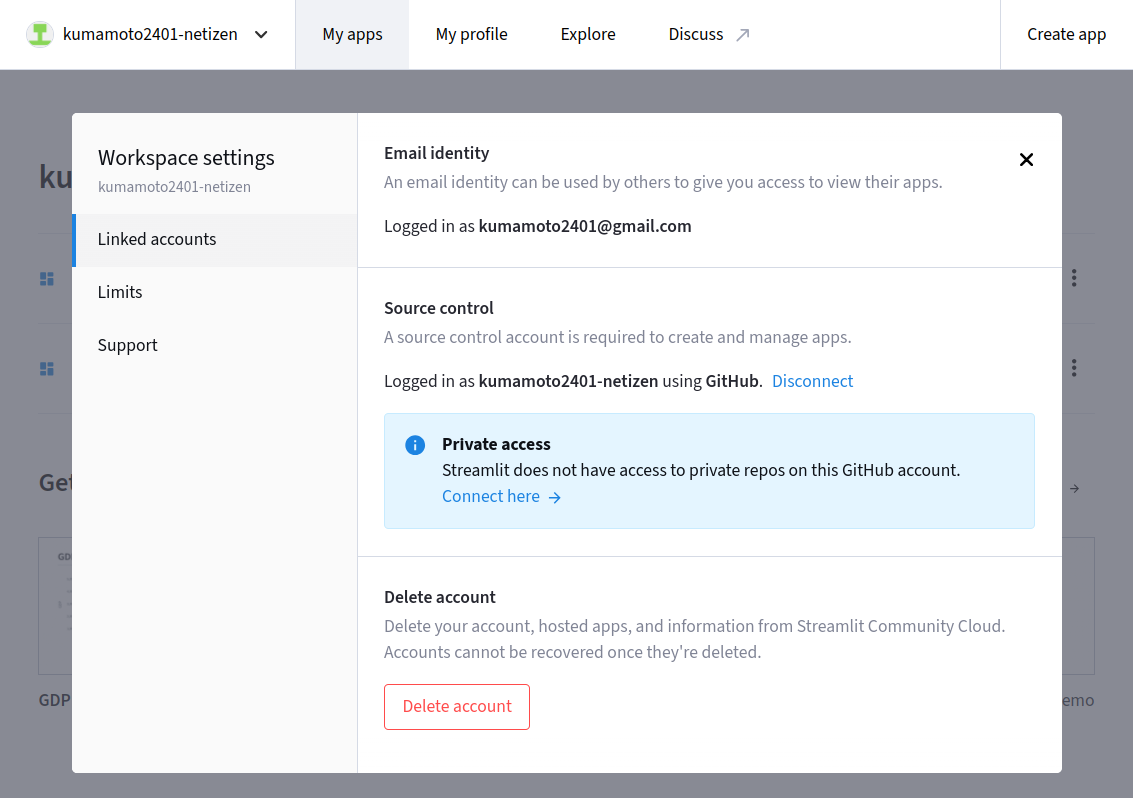Image resolution: width=1133 pixels, height=798 pixels.
Task: Click the Source control heading
Action: tap(439, 309)
